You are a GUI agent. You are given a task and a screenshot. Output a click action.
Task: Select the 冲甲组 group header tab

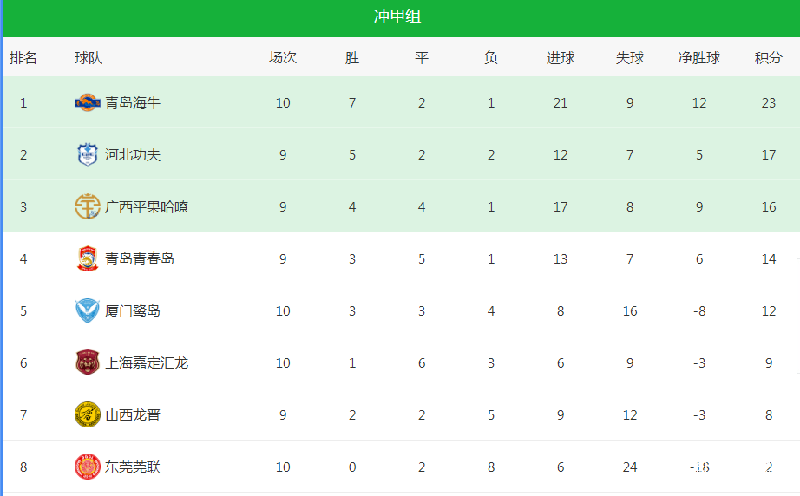pyautogui.click(x=397, y=17)
